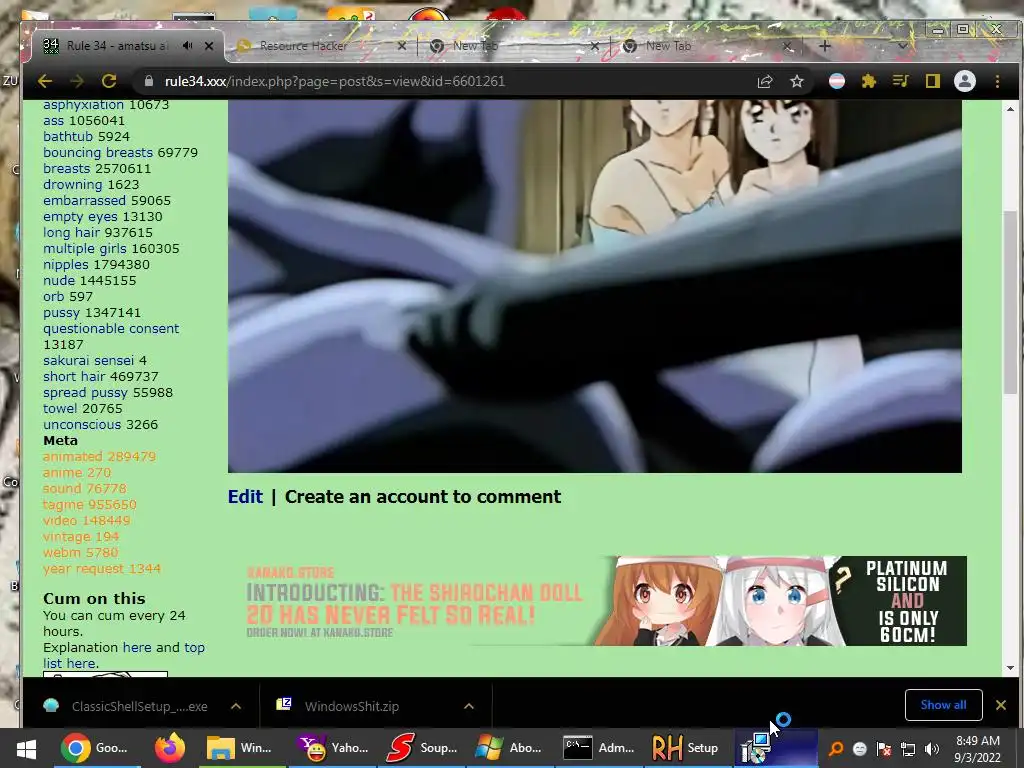Screen dimensions: 1024x768
Task: Go back to the previous page
Action: click(x=45, y=81)
